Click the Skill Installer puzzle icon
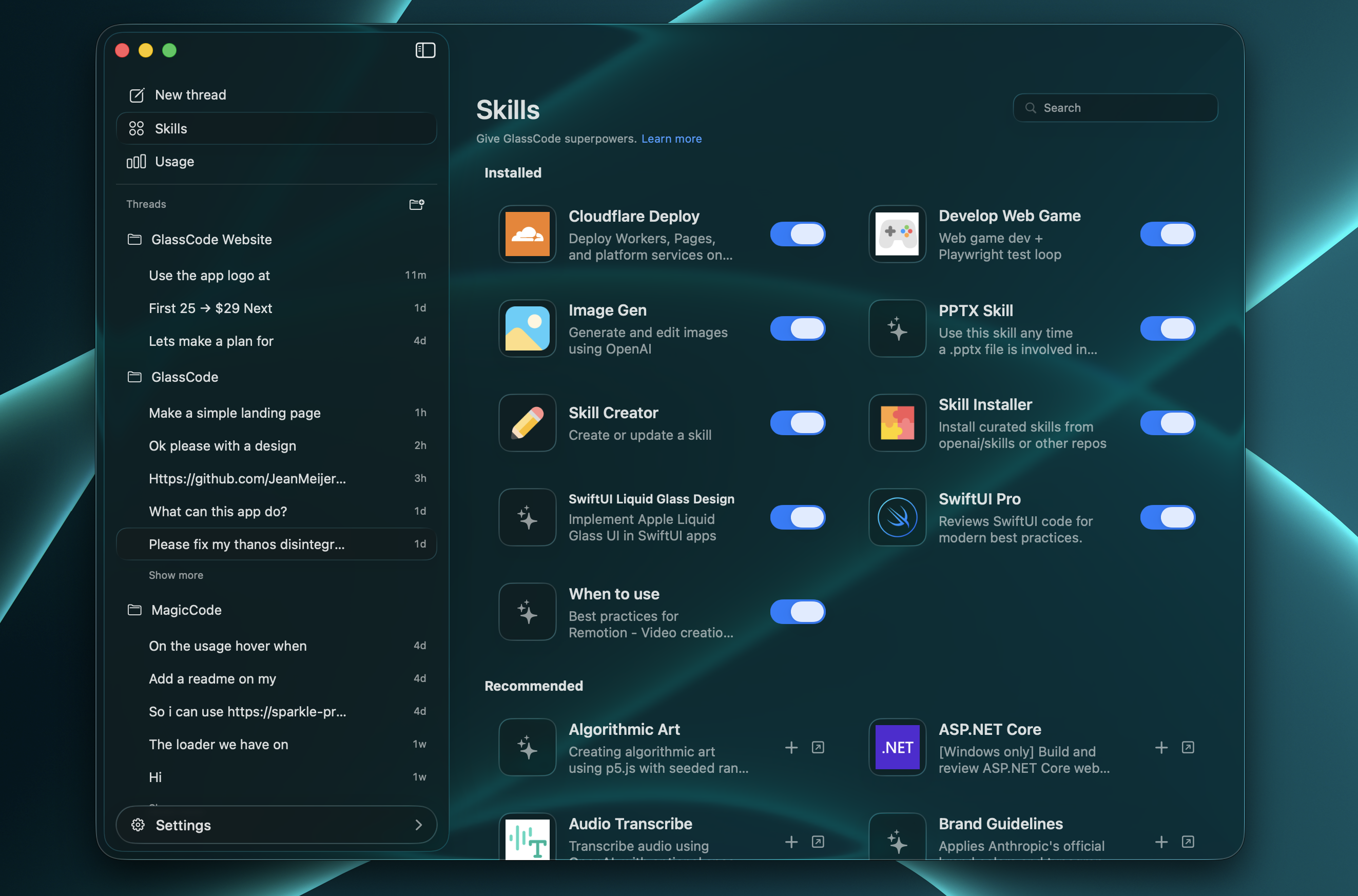This screenshot has width=1358, height=896. 897,423
